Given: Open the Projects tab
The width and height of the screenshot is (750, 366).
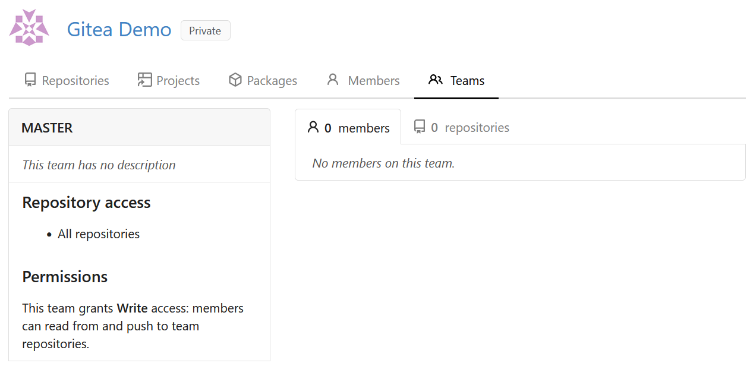Looking at the screenshot, I should [x=168, y=80].
